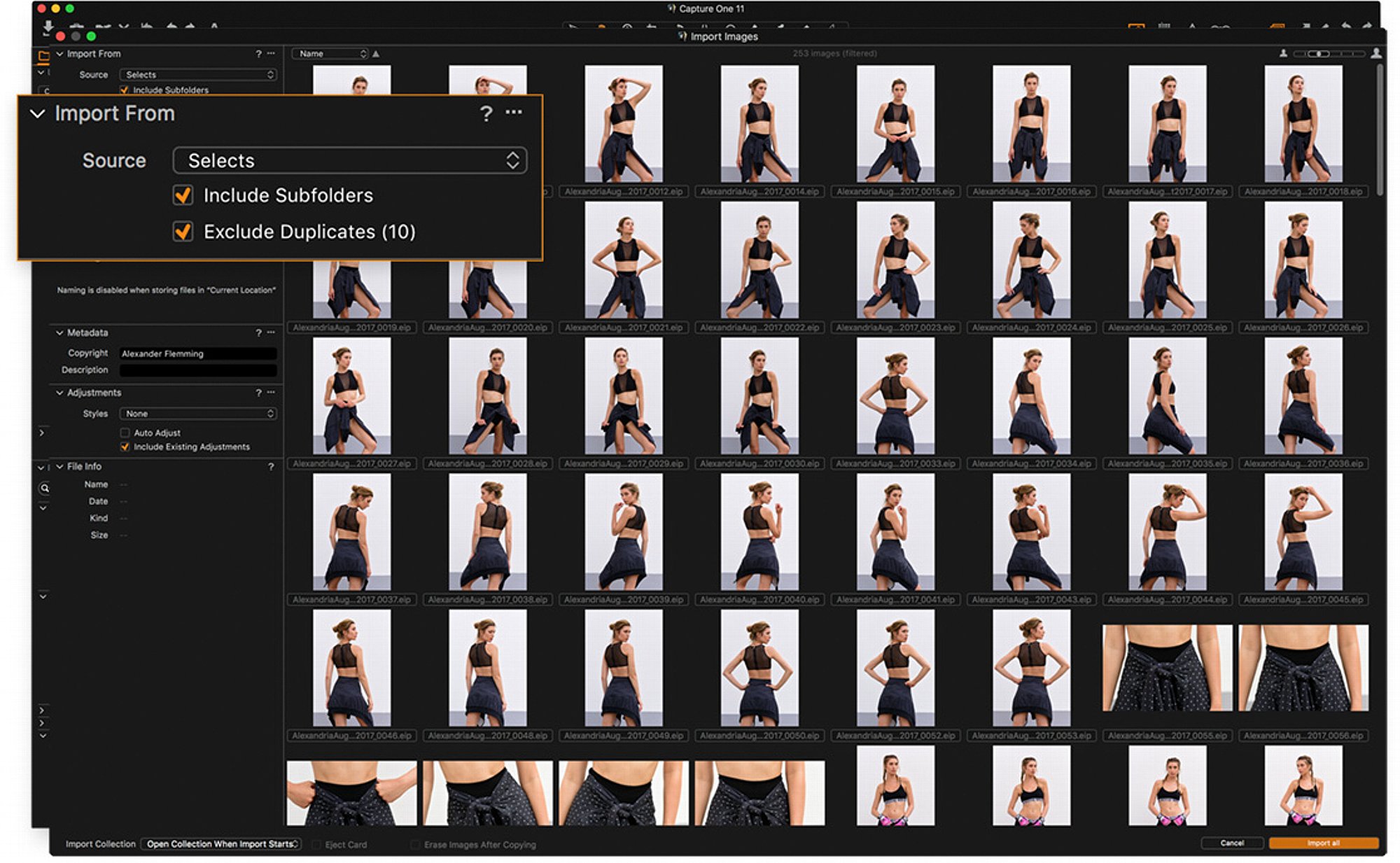The width and height of the screenshot is (1400, 863).
Task: Click the Description input field
Action: point(198,371)
